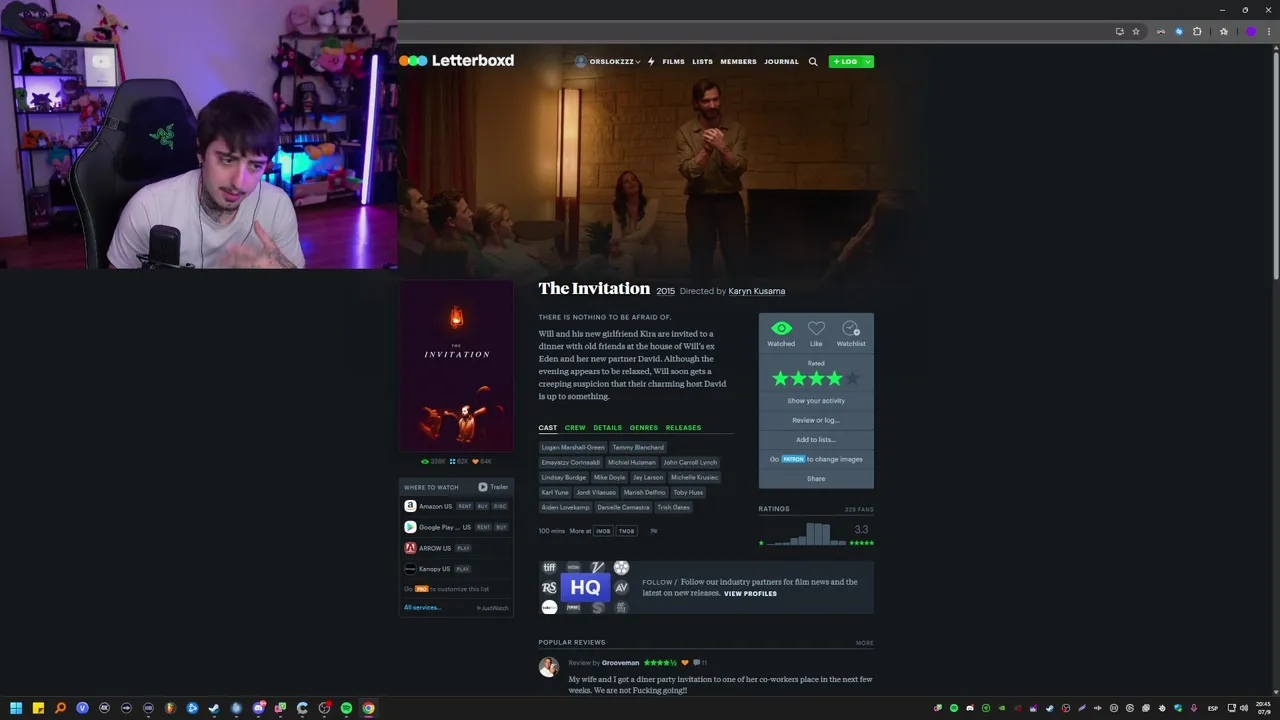Open the Add to lists option
This screenshot has height=720, width=1280.
pos(816,440)
